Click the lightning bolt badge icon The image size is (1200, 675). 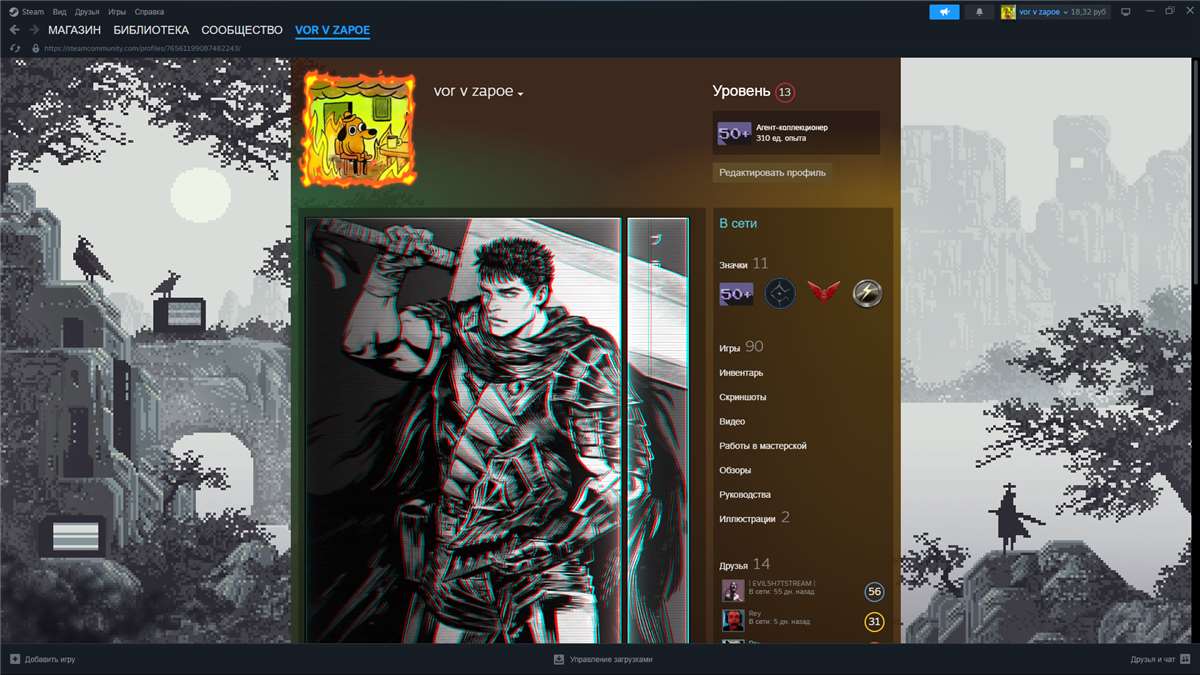click(866, 293)
